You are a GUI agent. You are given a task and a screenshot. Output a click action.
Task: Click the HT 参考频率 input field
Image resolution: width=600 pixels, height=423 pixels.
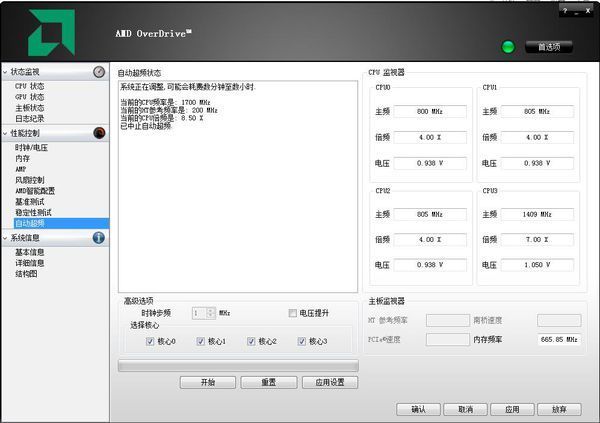click(448, 320)
